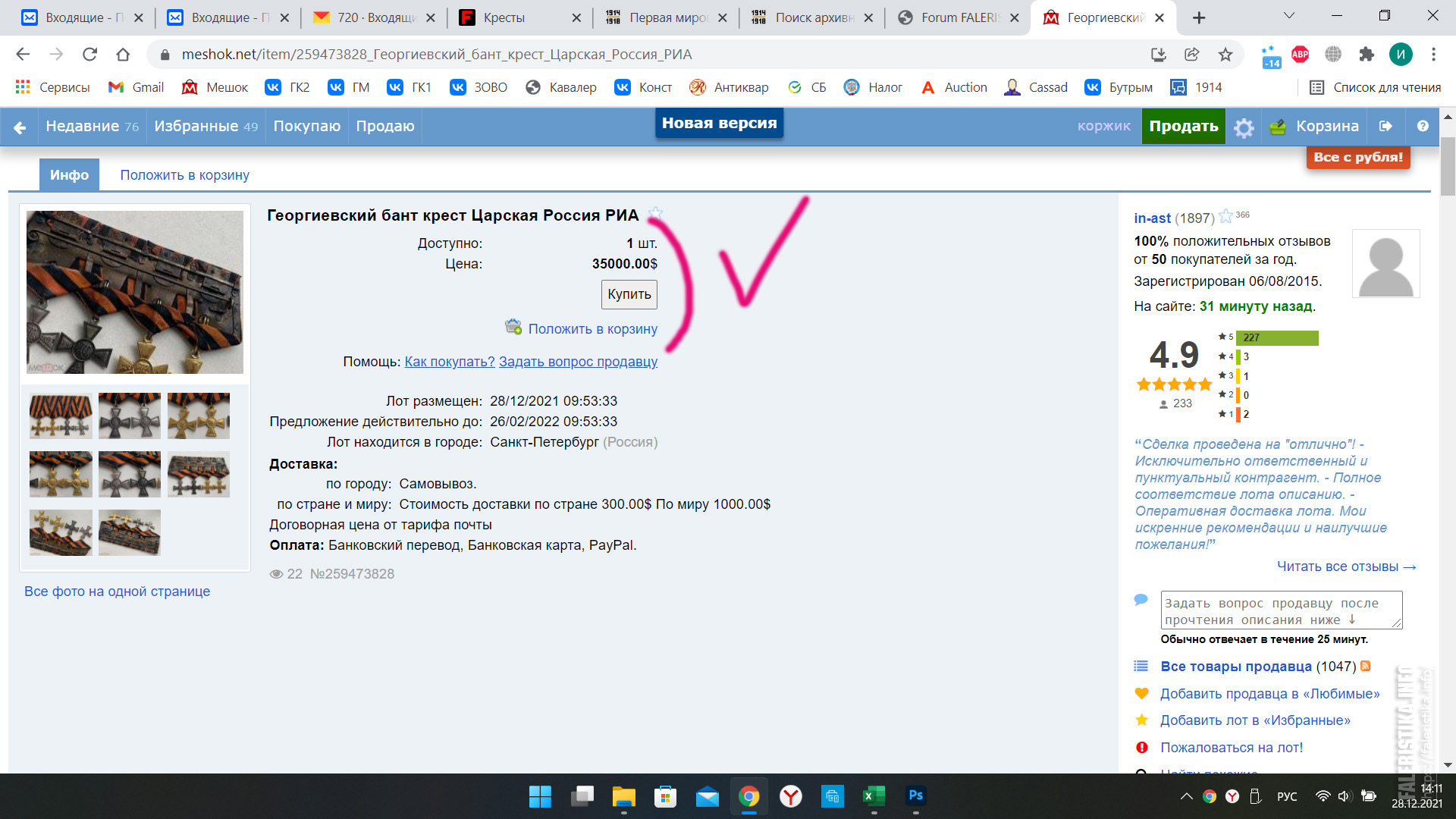1456x819 pixels.
Task: Click the 5-star green rating bar
Action: coord(1277,337)
